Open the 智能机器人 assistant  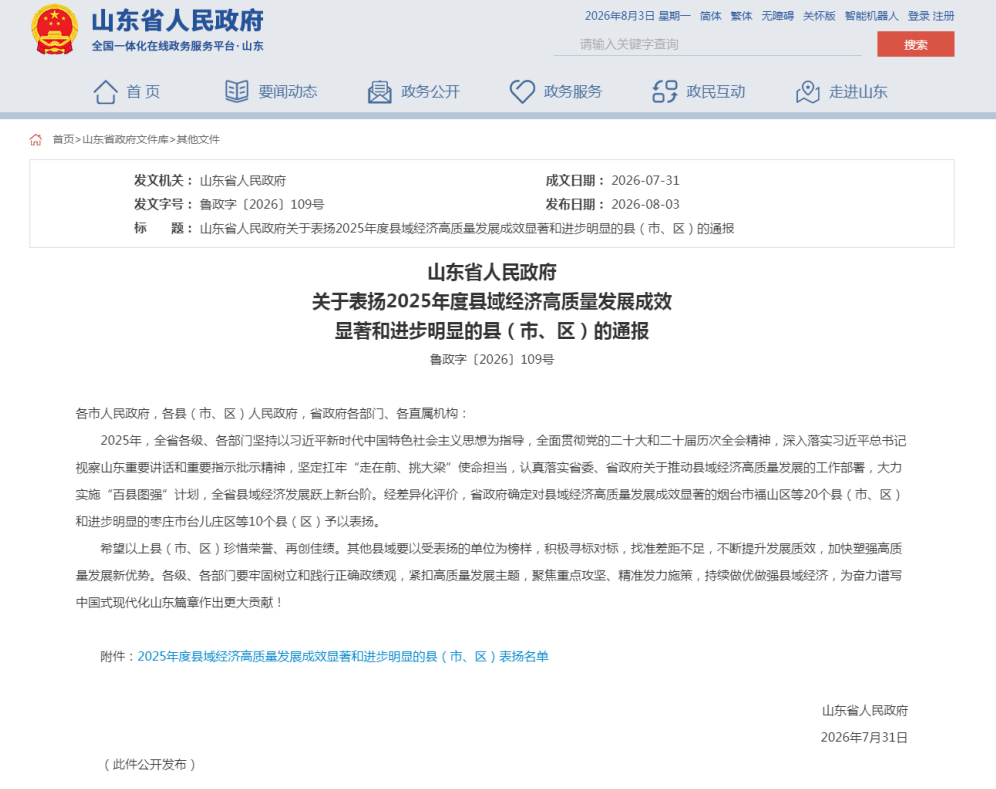872,17
